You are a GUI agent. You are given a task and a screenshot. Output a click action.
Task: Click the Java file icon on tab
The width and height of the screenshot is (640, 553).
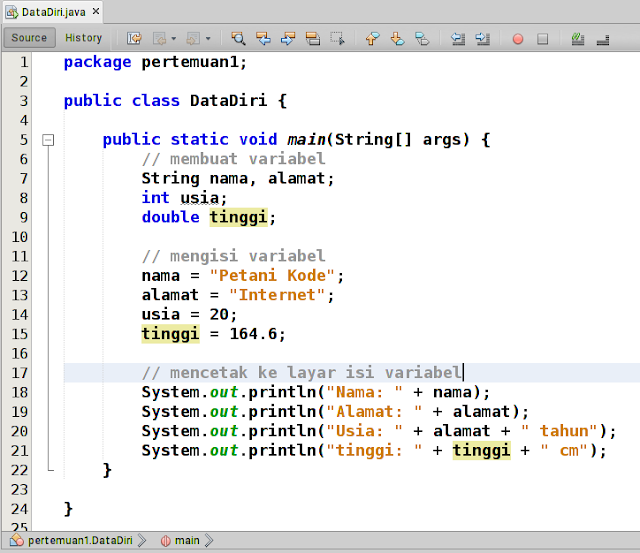point(12,12)
